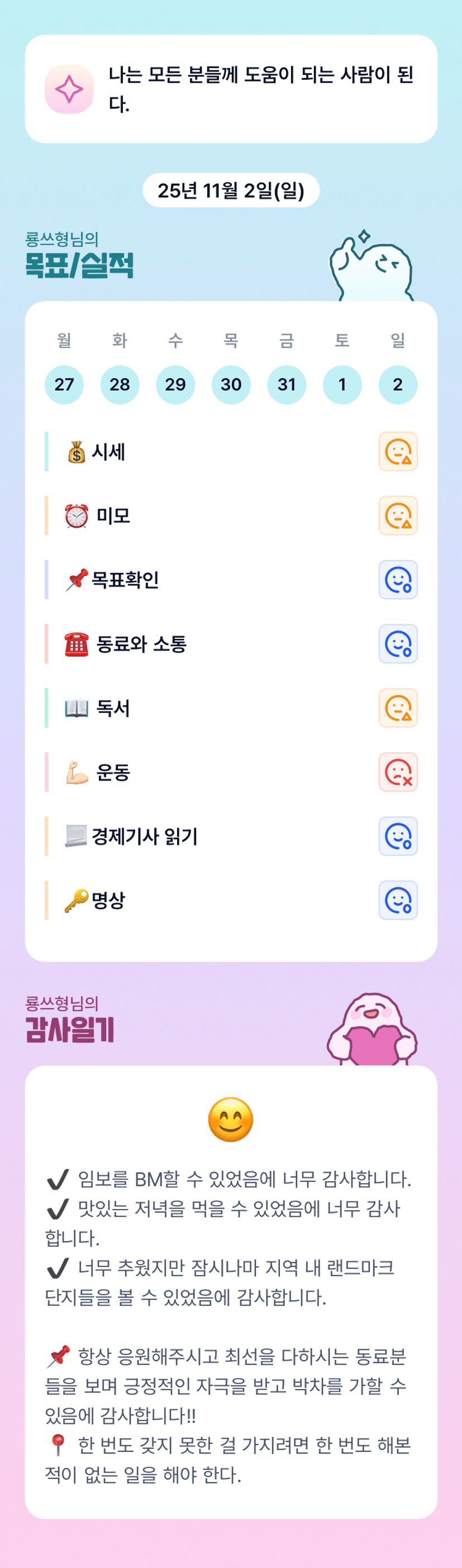Tap the blue face icon for 목표확인

398,580
